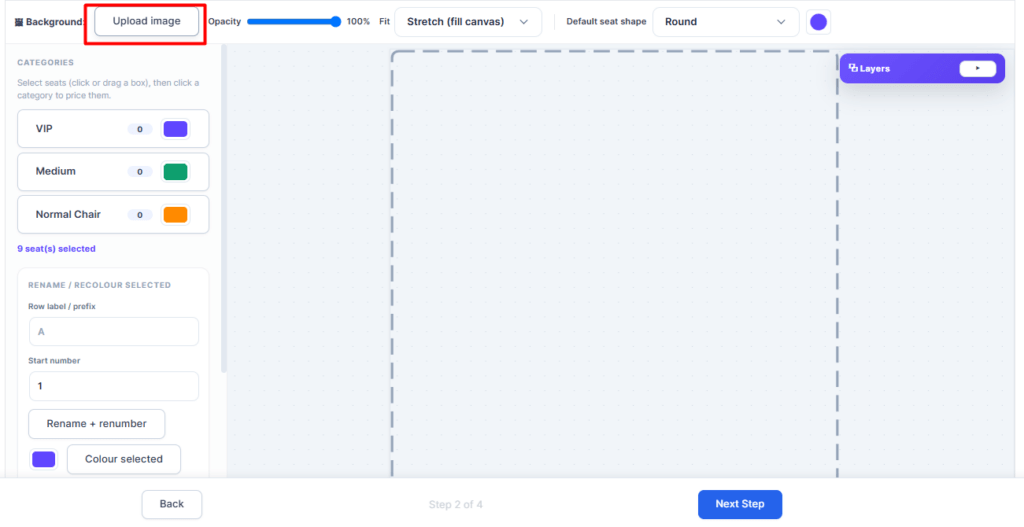Proceed with the Next Step button
Image resolution: width=1024 pixels, height=527 pixels.
[x=740, y=504]
